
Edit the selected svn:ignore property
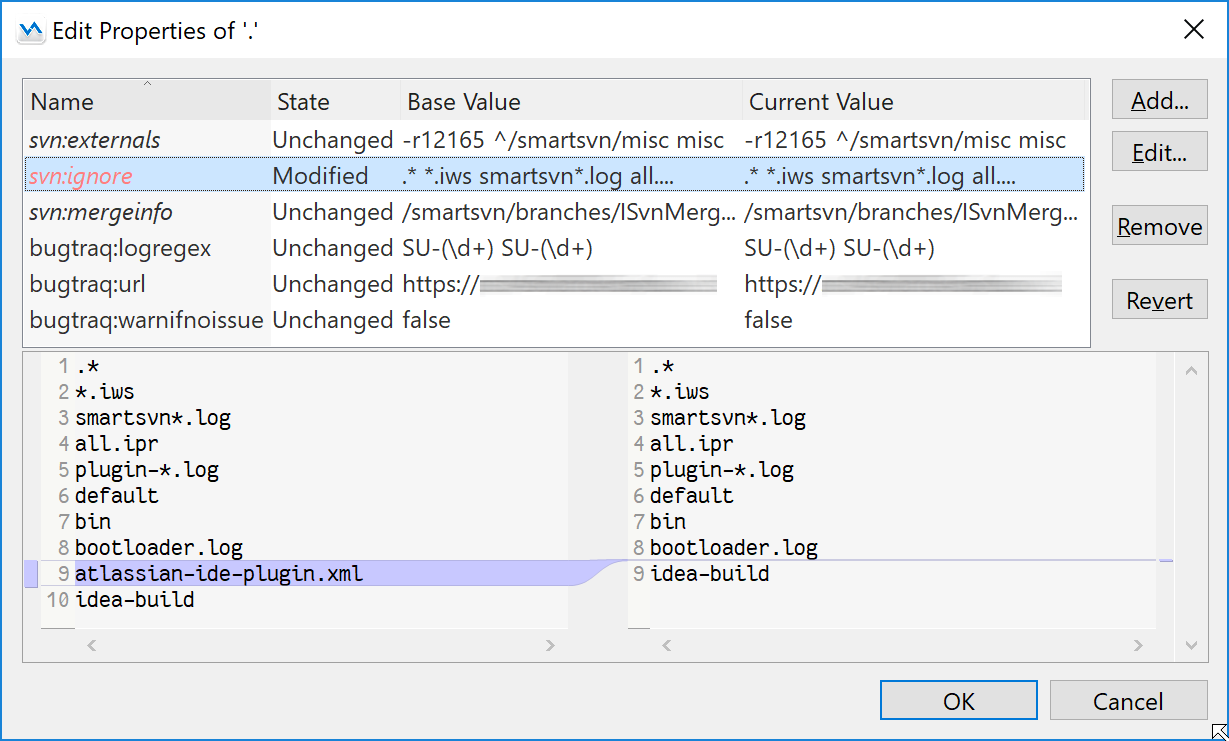pos(1159,151)
